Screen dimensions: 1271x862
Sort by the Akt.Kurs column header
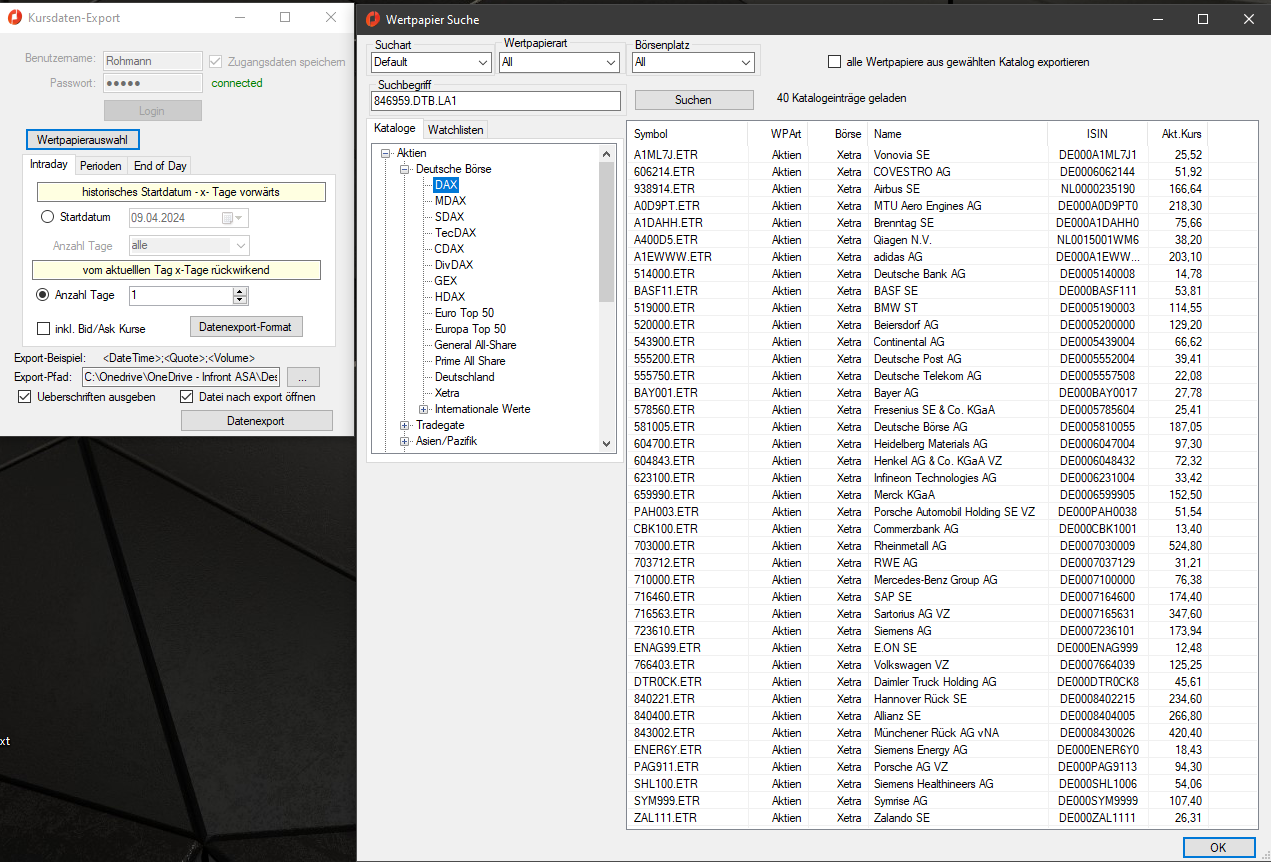point(1177,134)
